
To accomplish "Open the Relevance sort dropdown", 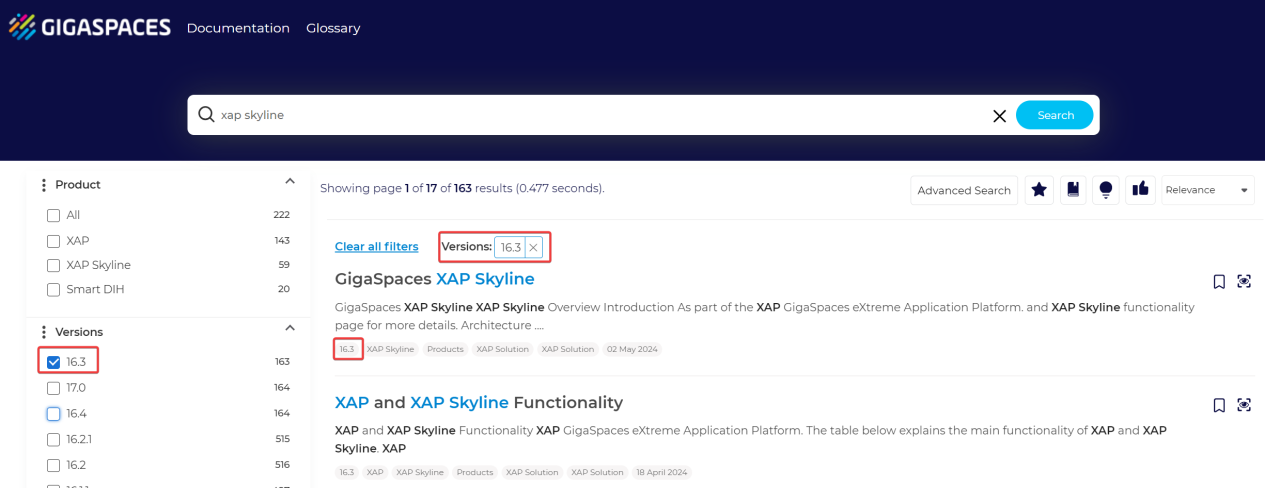I will (1208, 190).
